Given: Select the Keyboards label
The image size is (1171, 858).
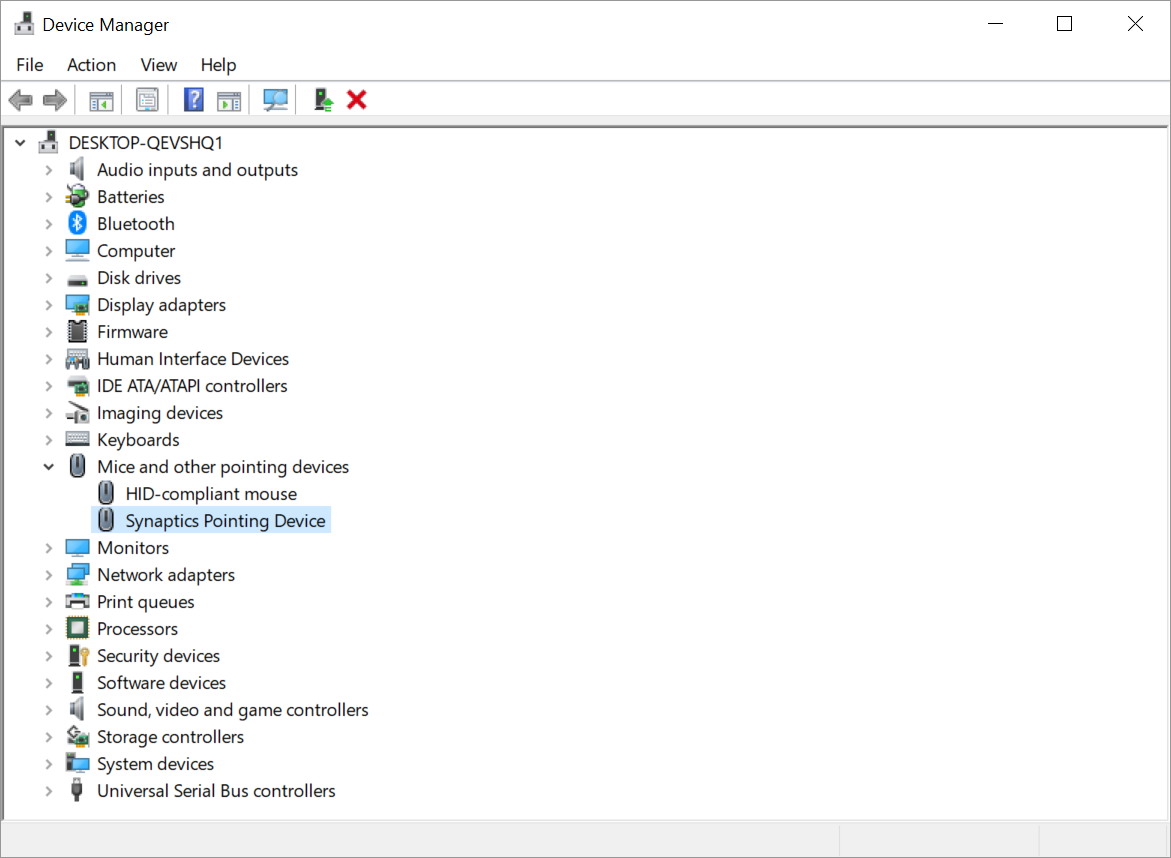Looking at the screenshot, I should click(x=138, y=440).
